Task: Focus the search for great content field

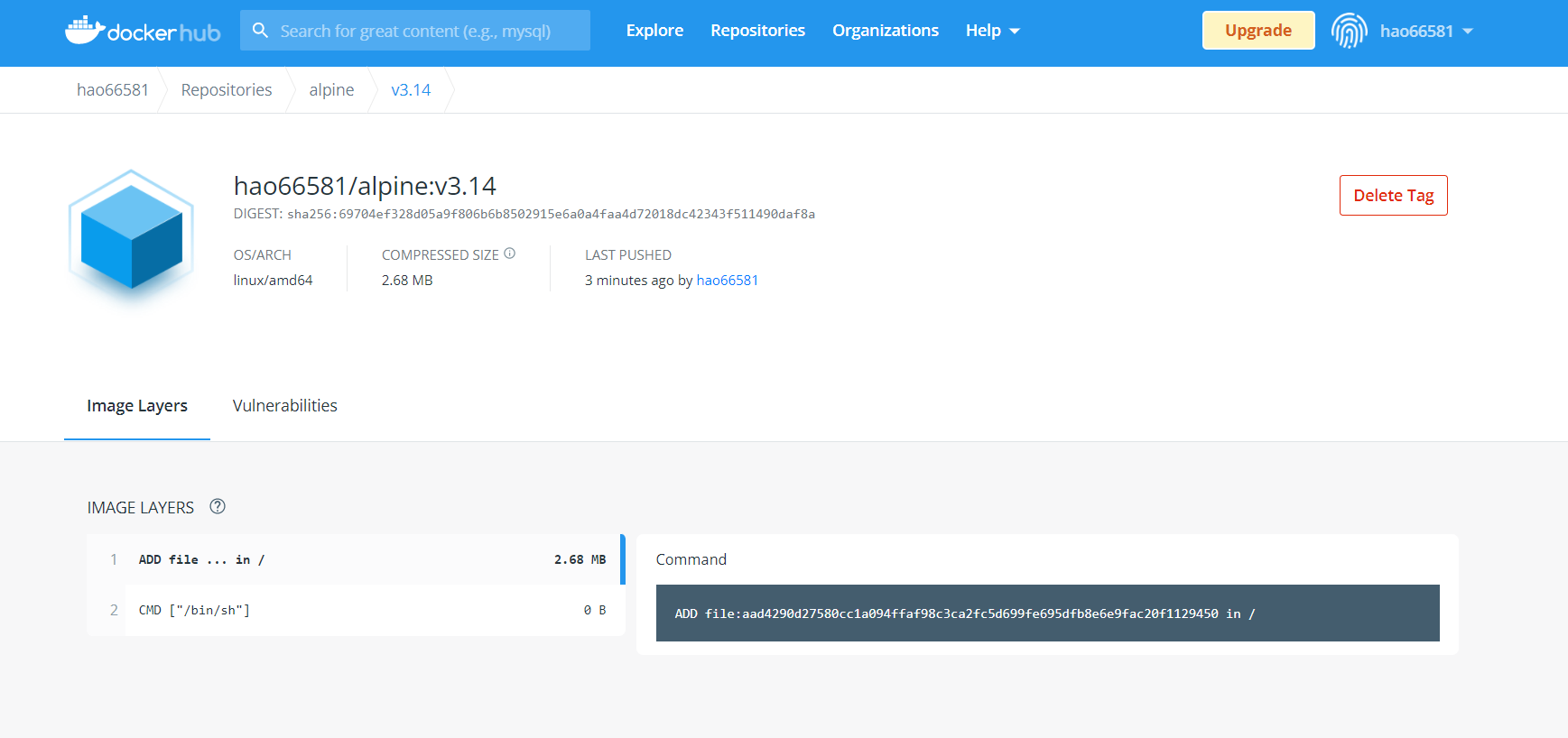Action: pyautogui.click(x=415, y=31)
